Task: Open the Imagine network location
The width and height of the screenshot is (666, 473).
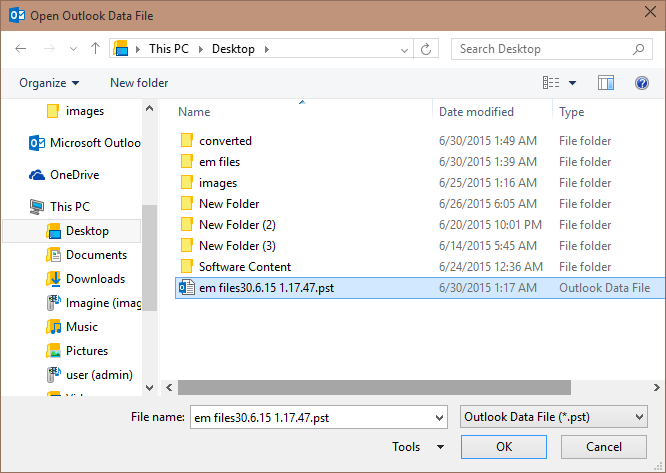Action: (x=93, y=303)
